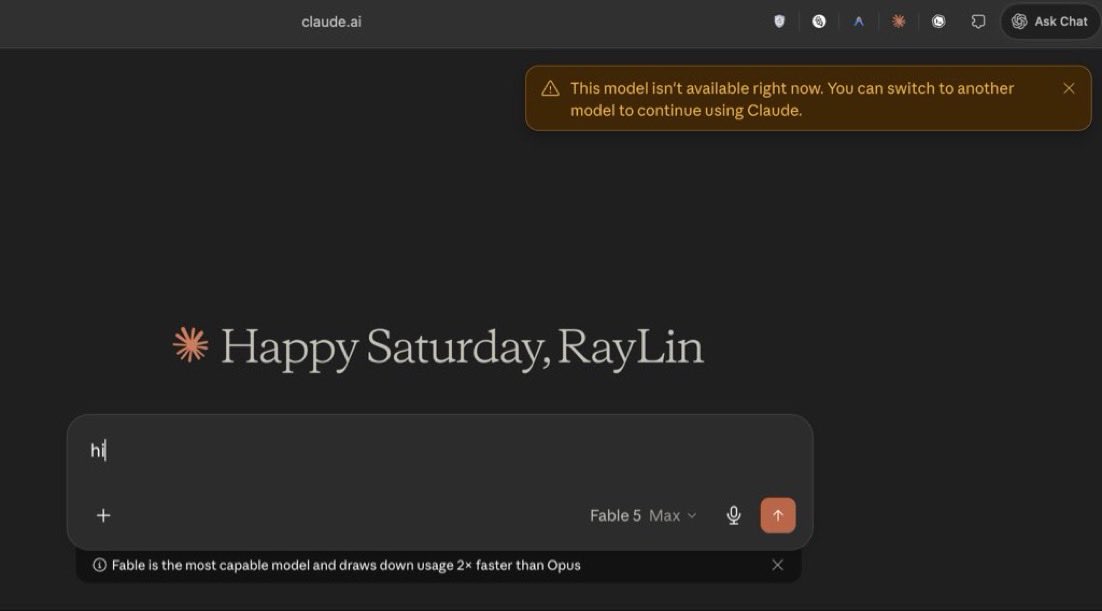Image resolution: width=1102 pixels, height=611 pixels.
Task: Click the orange Claude starburst toolbar icon
Action: point(898,22)
